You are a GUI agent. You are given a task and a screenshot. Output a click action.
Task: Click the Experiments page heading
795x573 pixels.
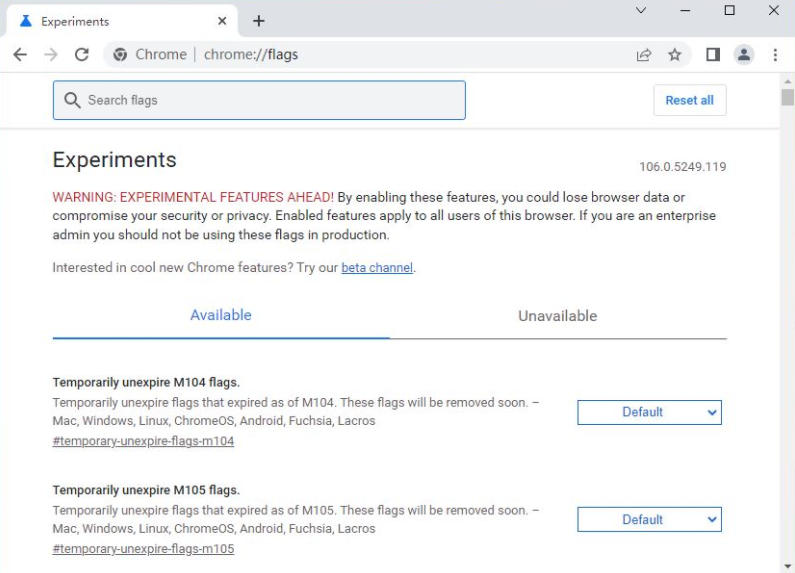pyautogui.click(x=115, y=160)
